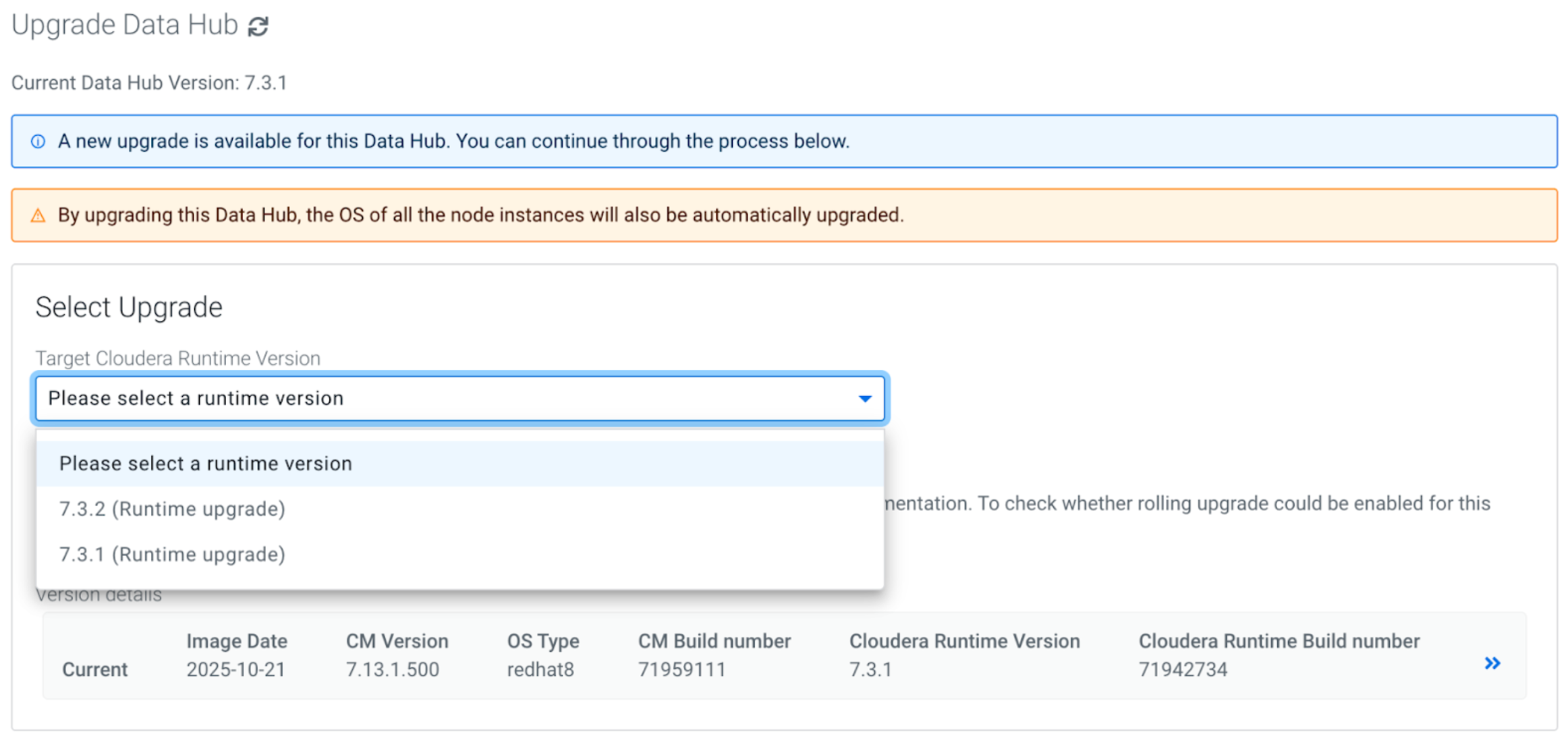This screenshot has height=745, width=1568.
Task: Click the warning triangle in orange banner
Action: [x=38, y=216]
